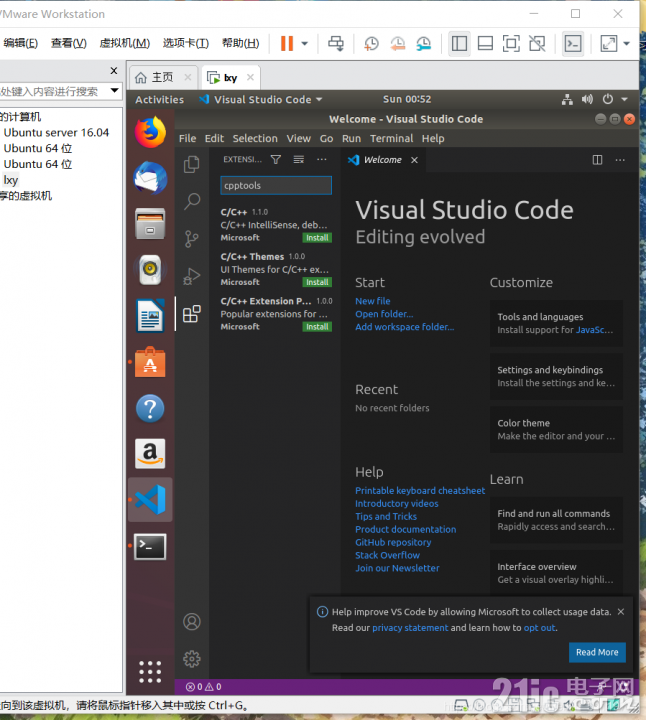Open the Run and Debug view
The height and width of the screenshot is (720, 646).
pos(191,276)
